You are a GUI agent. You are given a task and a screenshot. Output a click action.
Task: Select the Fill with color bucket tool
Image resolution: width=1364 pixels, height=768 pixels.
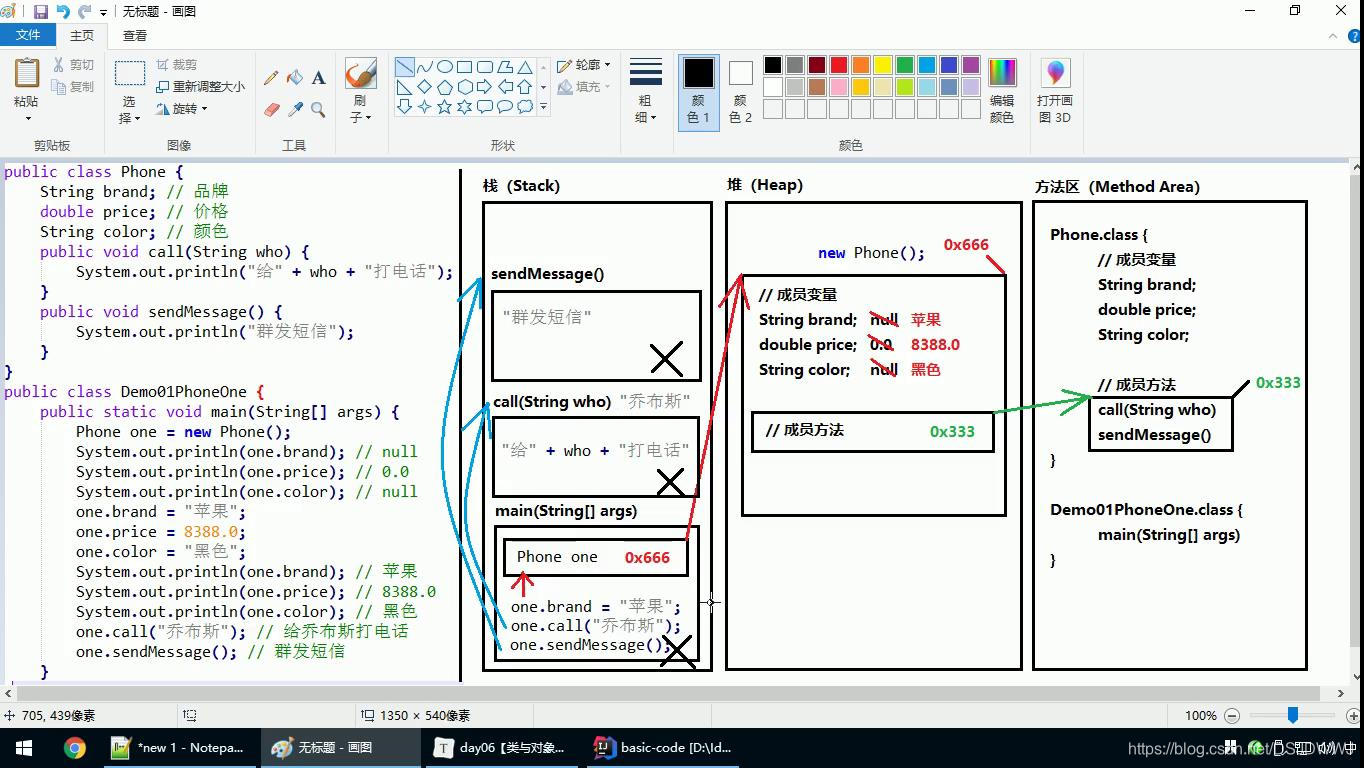(295, 78)
